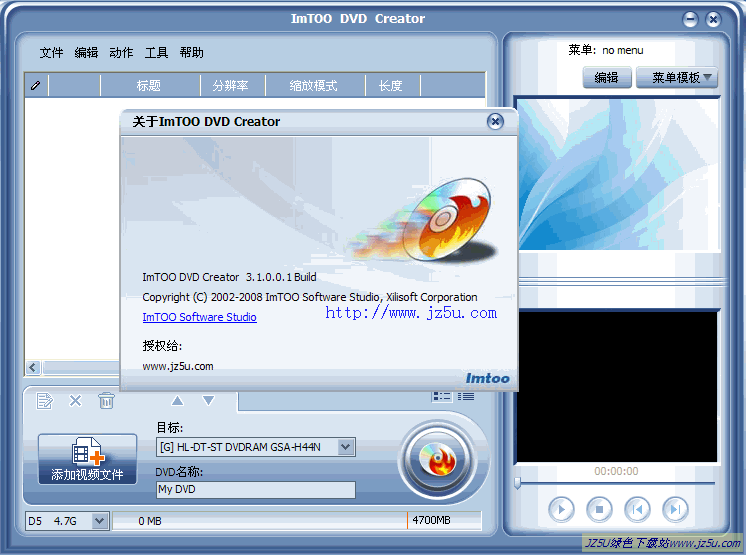This screenshot has height=555, width=746.
Task: Click the 标题 column header
Action: coord(149,86)
